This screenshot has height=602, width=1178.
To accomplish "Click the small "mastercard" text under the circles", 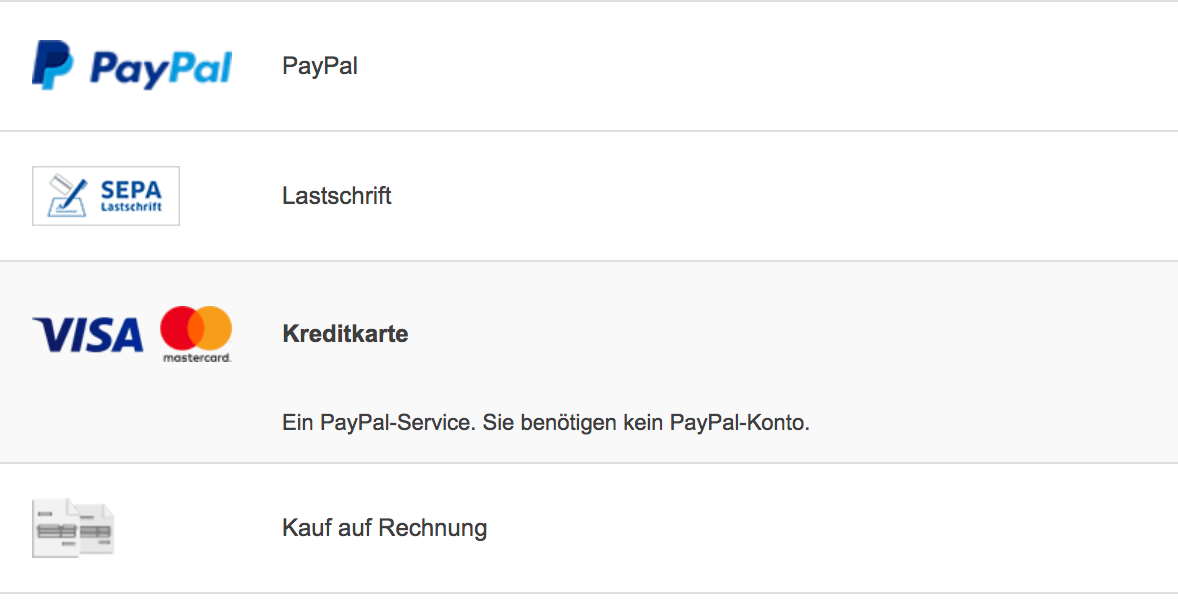I will (197, 357).
